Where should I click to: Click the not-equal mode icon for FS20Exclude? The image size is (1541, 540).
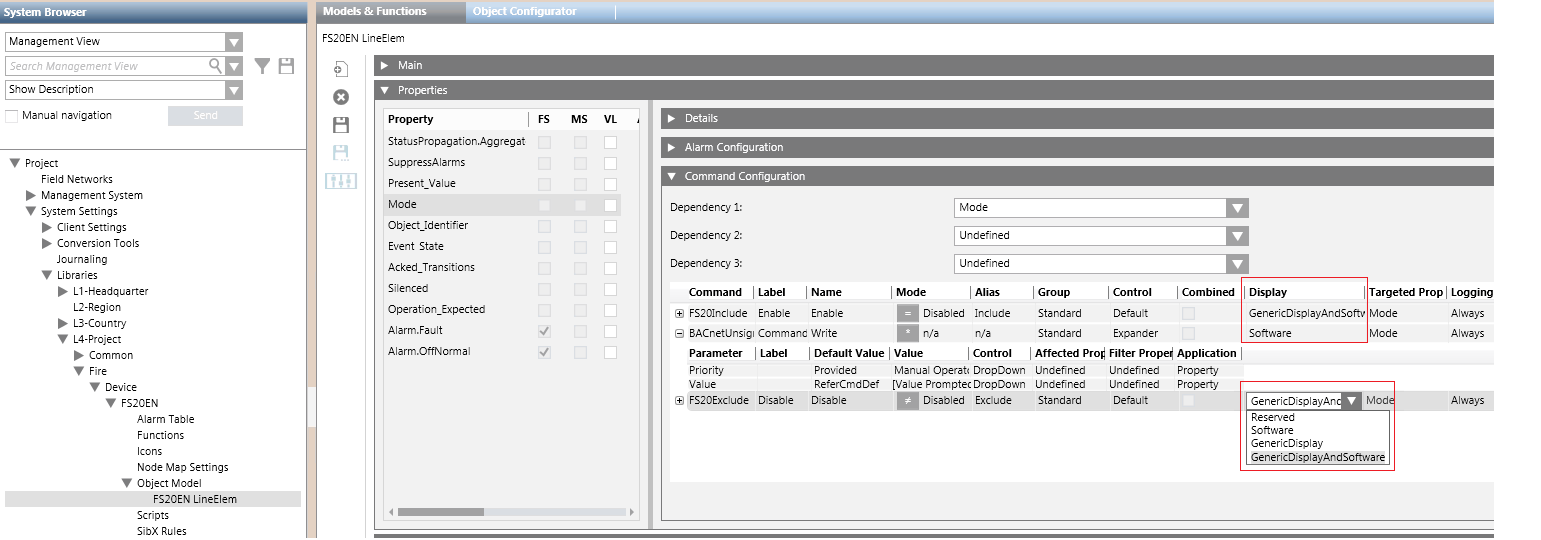coord(907,400)
